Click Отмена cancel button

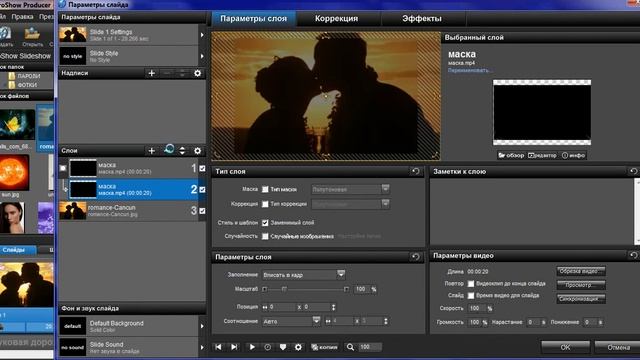pyautogui.click(x=618, y=347)
